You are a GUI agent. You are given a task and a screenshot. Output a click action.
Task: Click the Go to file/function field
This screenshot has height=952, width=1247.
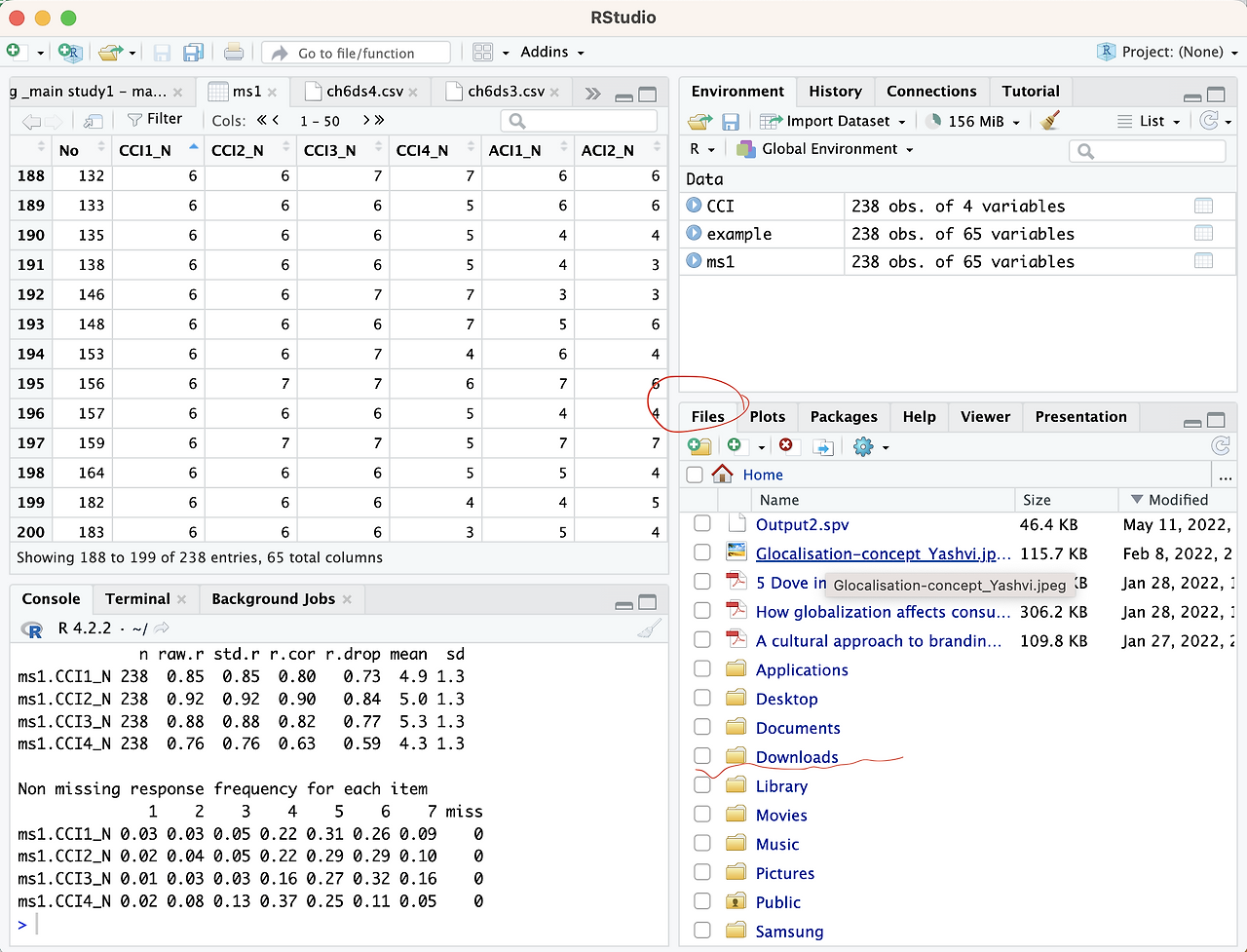[356, 53]
